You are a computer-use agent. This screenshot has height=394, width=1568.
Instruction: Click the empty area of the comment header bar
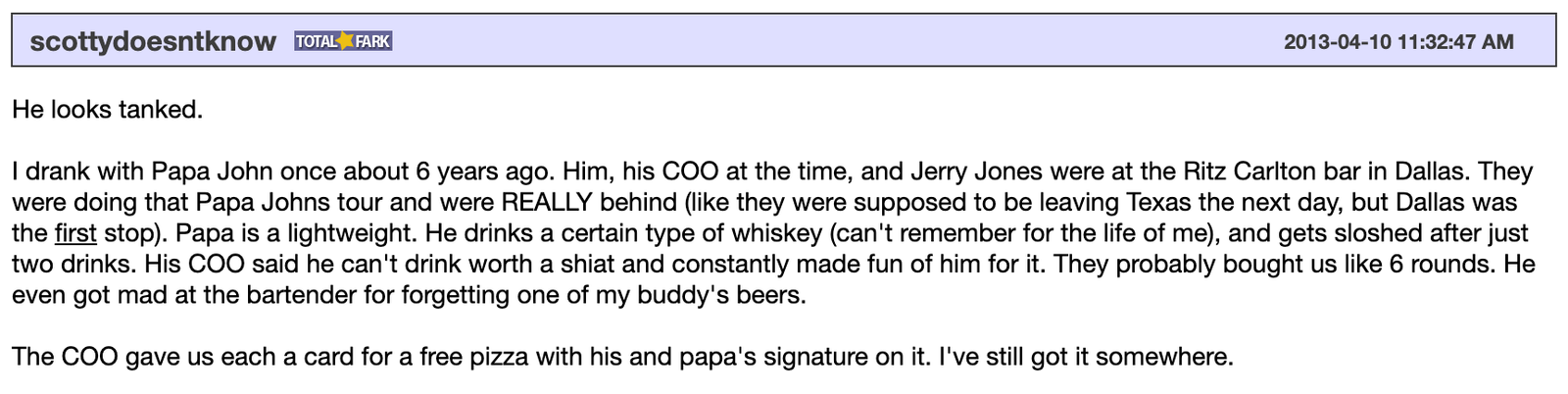(x=833, y=41)
